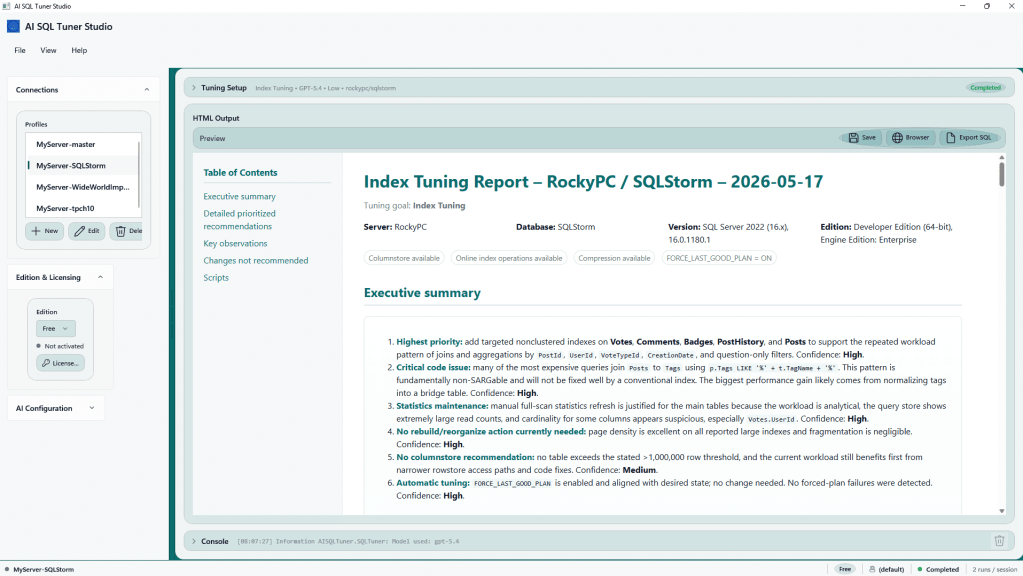Select the MyServer-WideWorldImp... profile
1023x576 pixels.
tap(82, 187)
